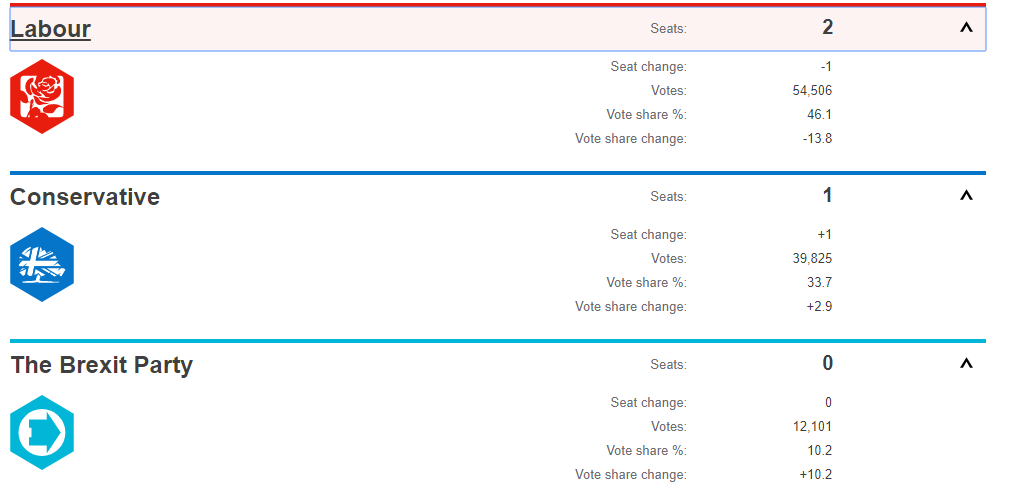The height and width of the screenshot is (501, 1028).
Task: Click the Brexit Party seats count 0
Action: click(x=827, y=363)
